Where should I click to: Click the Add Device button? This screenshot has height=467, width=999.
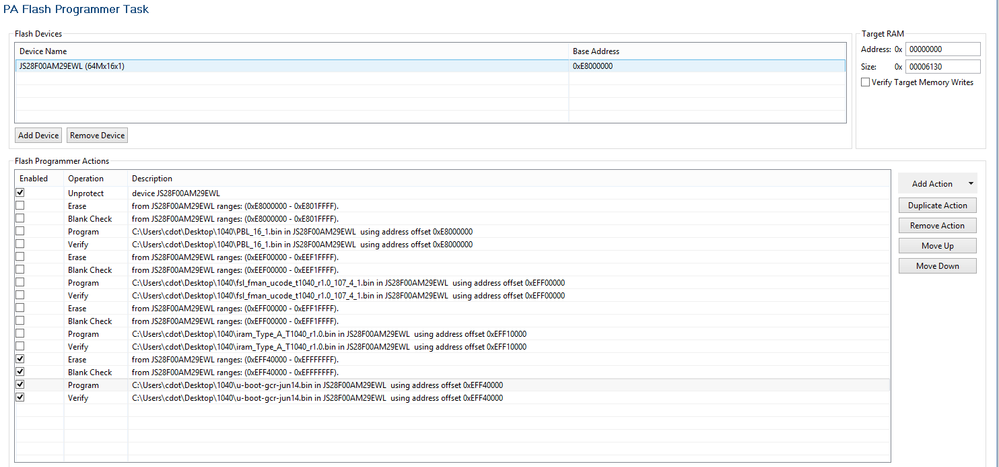(x=39, y=135)
